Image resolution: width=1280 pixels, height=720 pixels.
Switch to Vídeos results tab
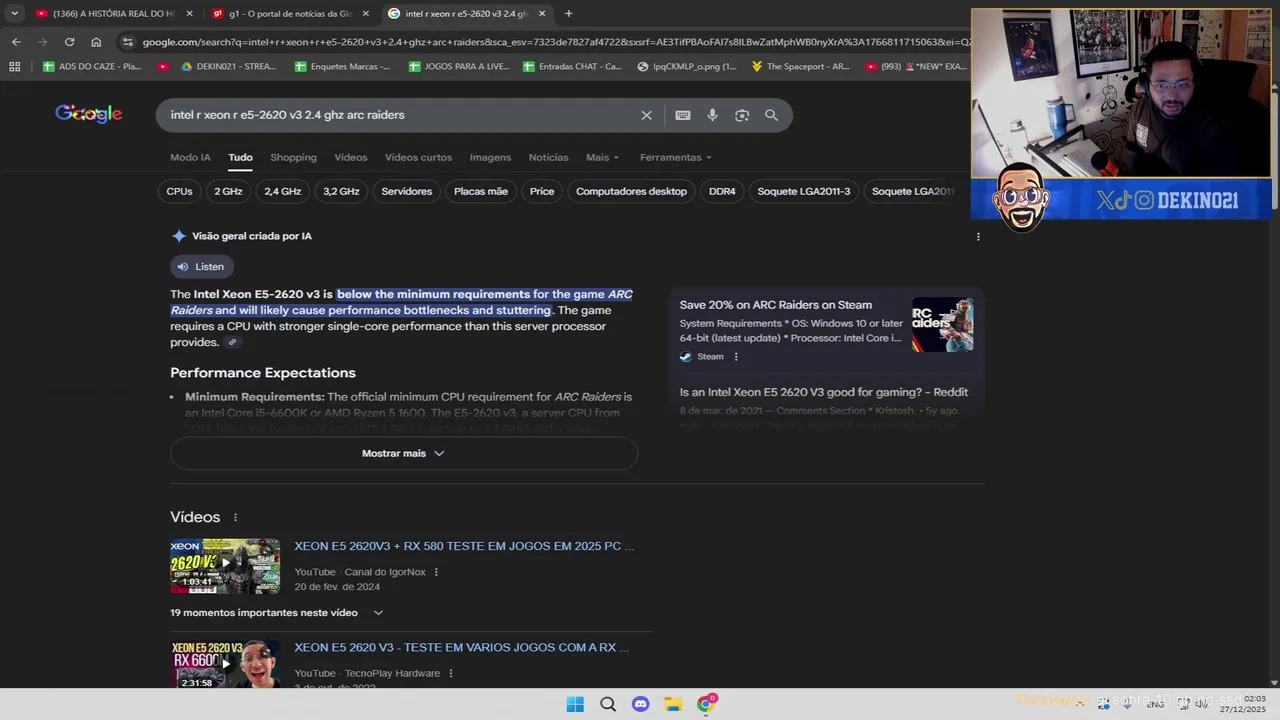point(351,157)
